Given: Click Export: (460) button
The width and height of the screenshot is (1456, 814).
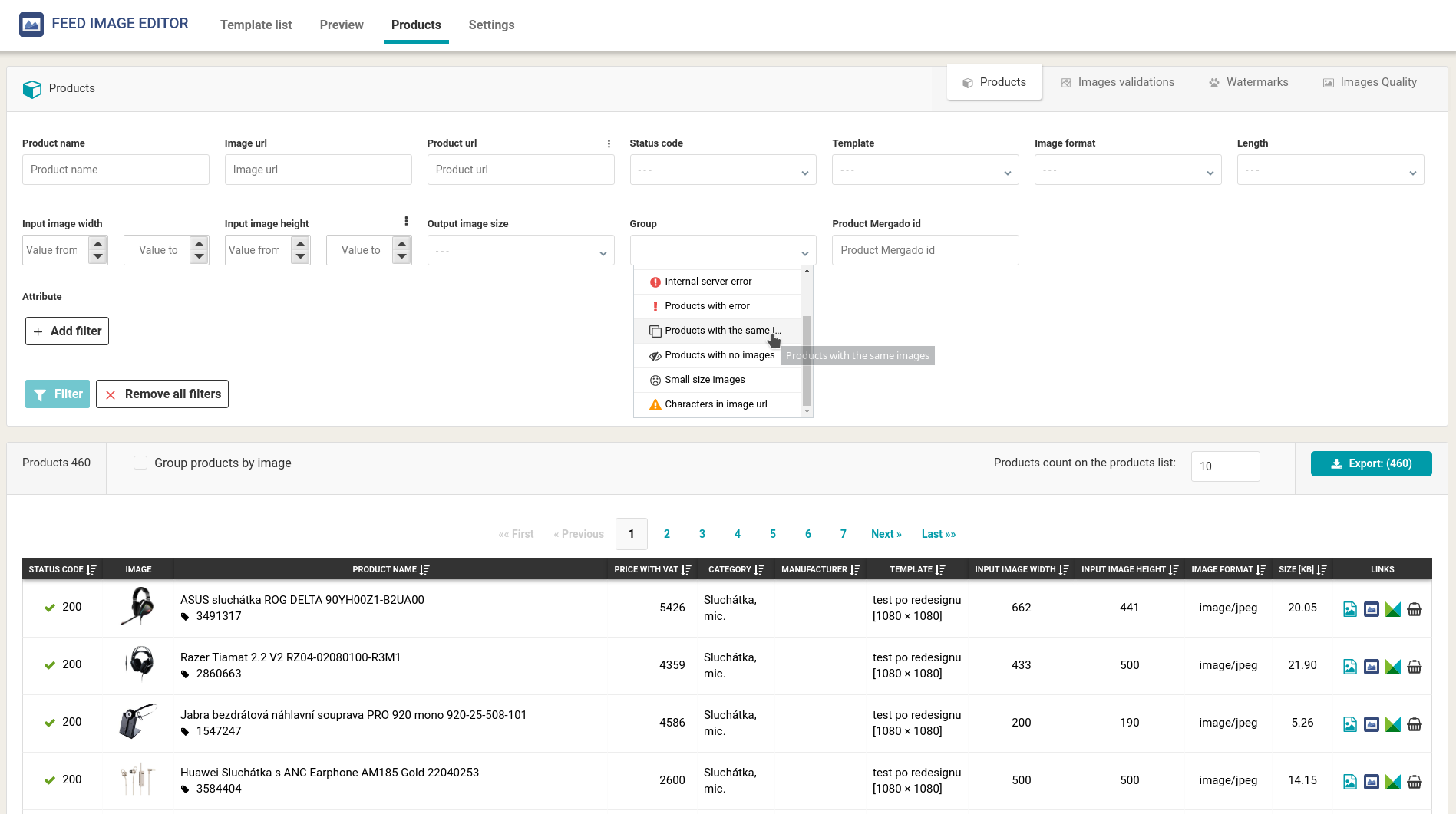Looking at the screenshot, I should pos(1371,463).
